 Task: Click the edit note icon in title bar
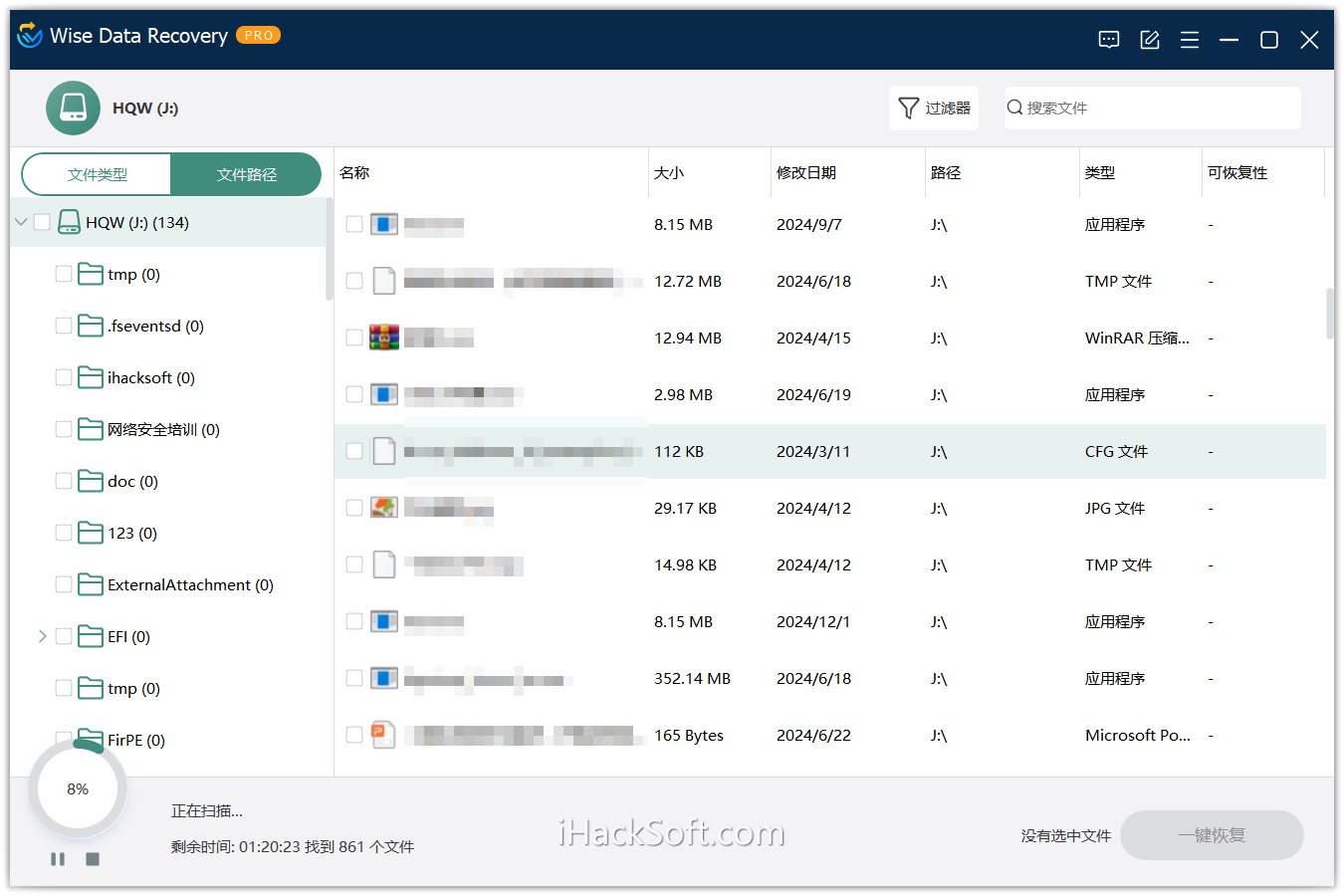coord(1150,40)
